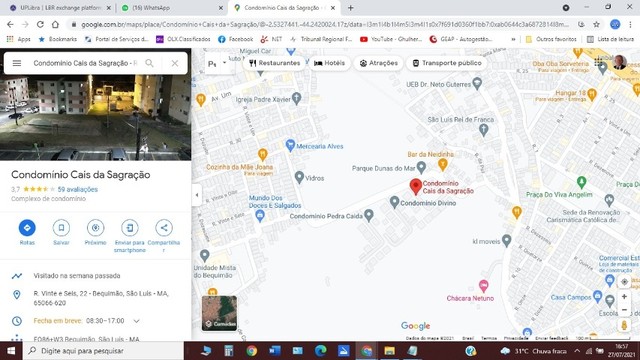Image resolution: width=640 pixels, height=360 pixels.
Task: Zoom in the map with plus
Action: click(x=624, y=297)
